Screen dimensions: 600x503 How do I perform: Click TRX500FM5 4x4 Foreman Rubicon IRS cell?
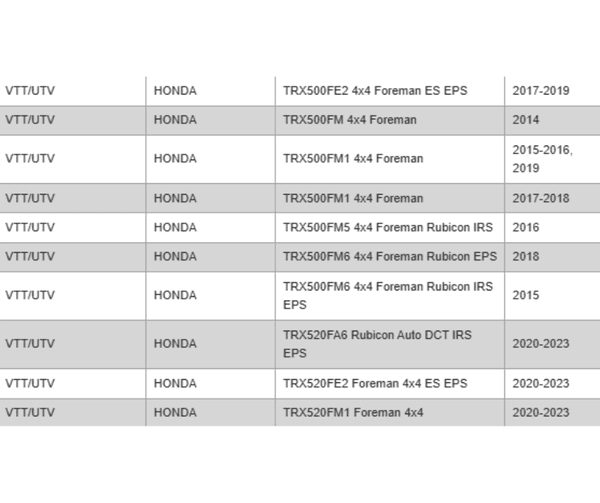388,227
